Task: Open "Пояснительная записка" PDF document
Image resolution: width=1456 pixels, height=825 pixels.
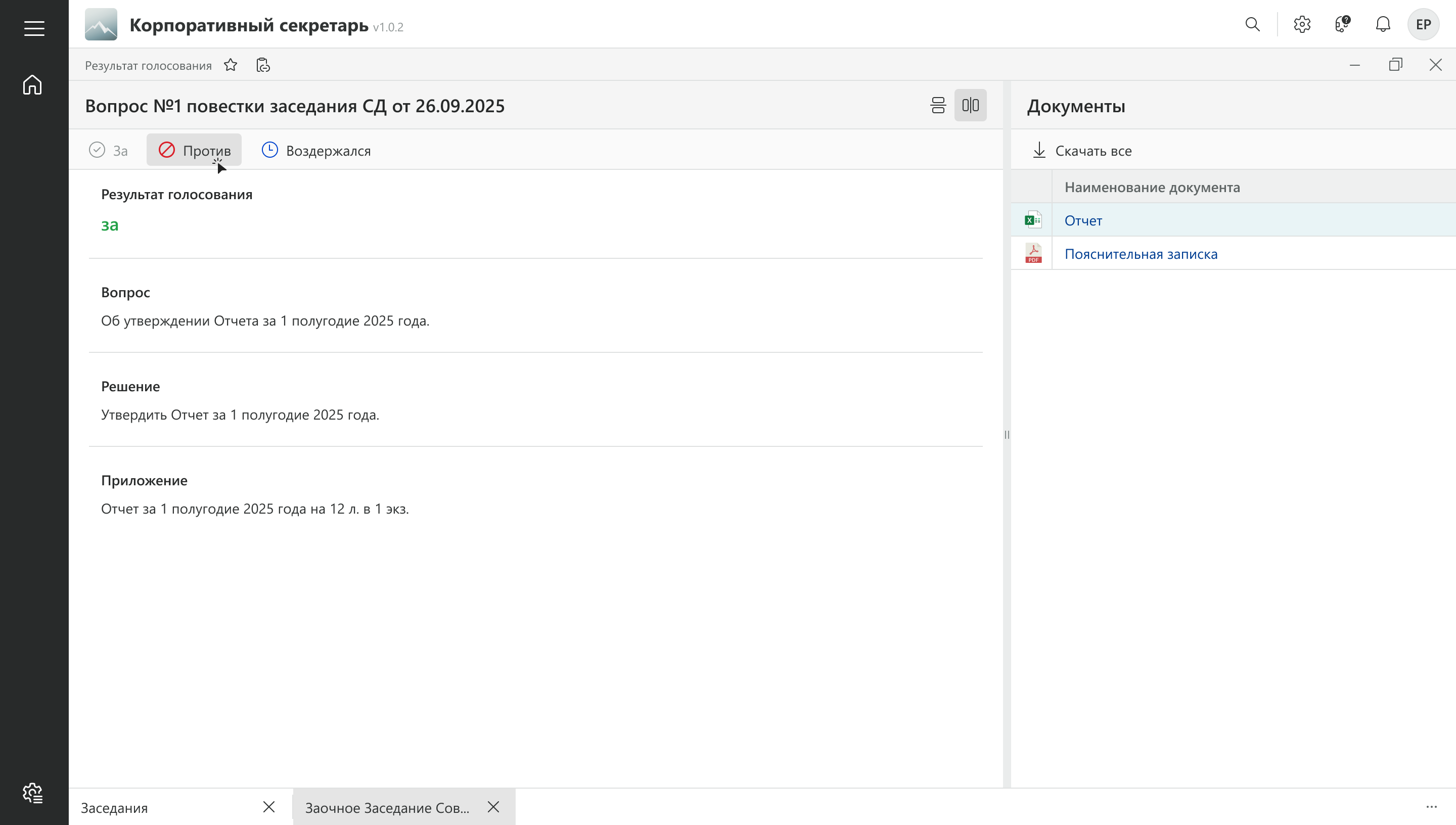Action: (x=1141, y=254)
